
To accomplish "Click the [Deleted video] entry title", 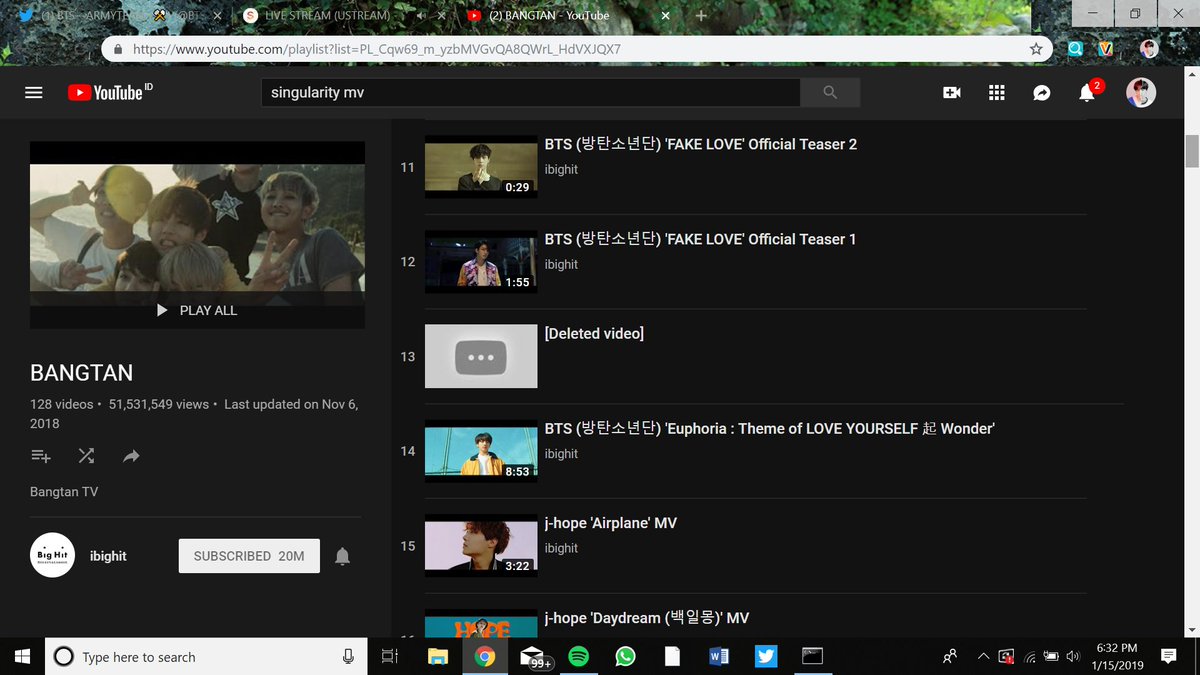I will (x=594, y=334).
